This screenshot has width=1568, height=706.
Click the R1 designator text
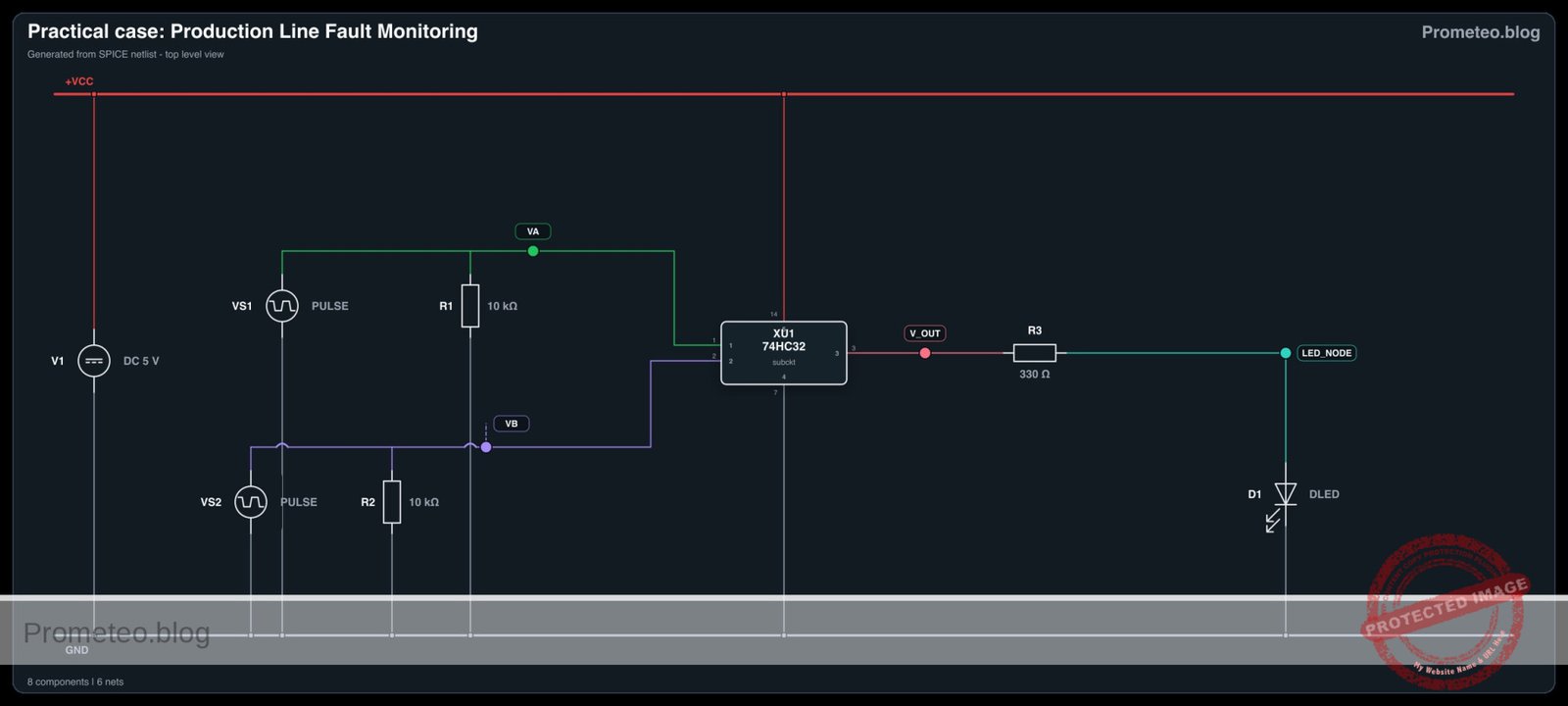pos(446,306)
